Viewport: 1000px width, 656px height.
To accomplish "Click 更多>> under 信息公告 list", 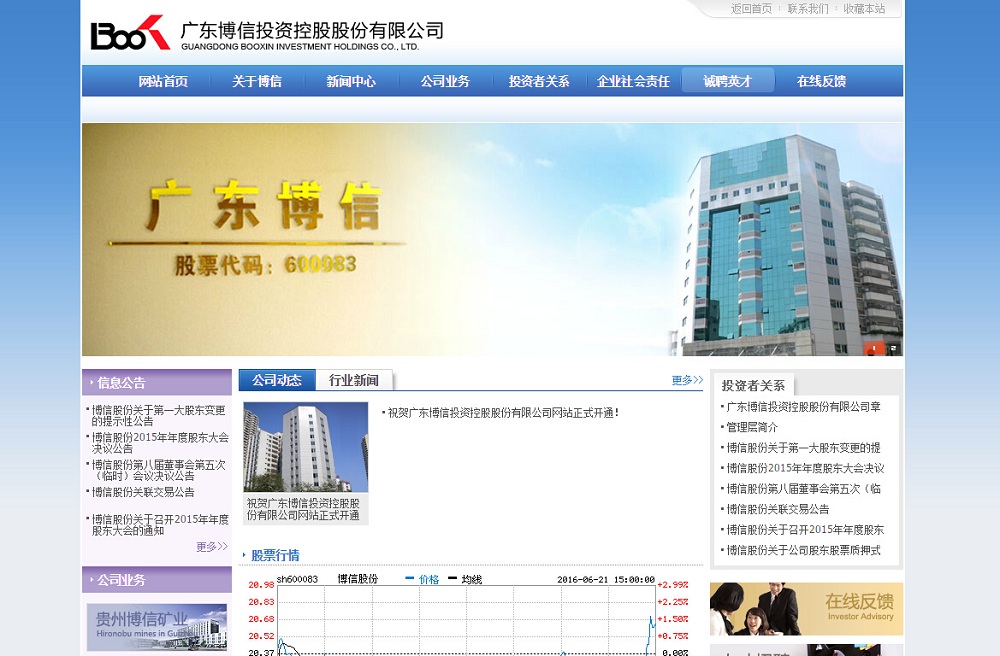I will (212, 546).
